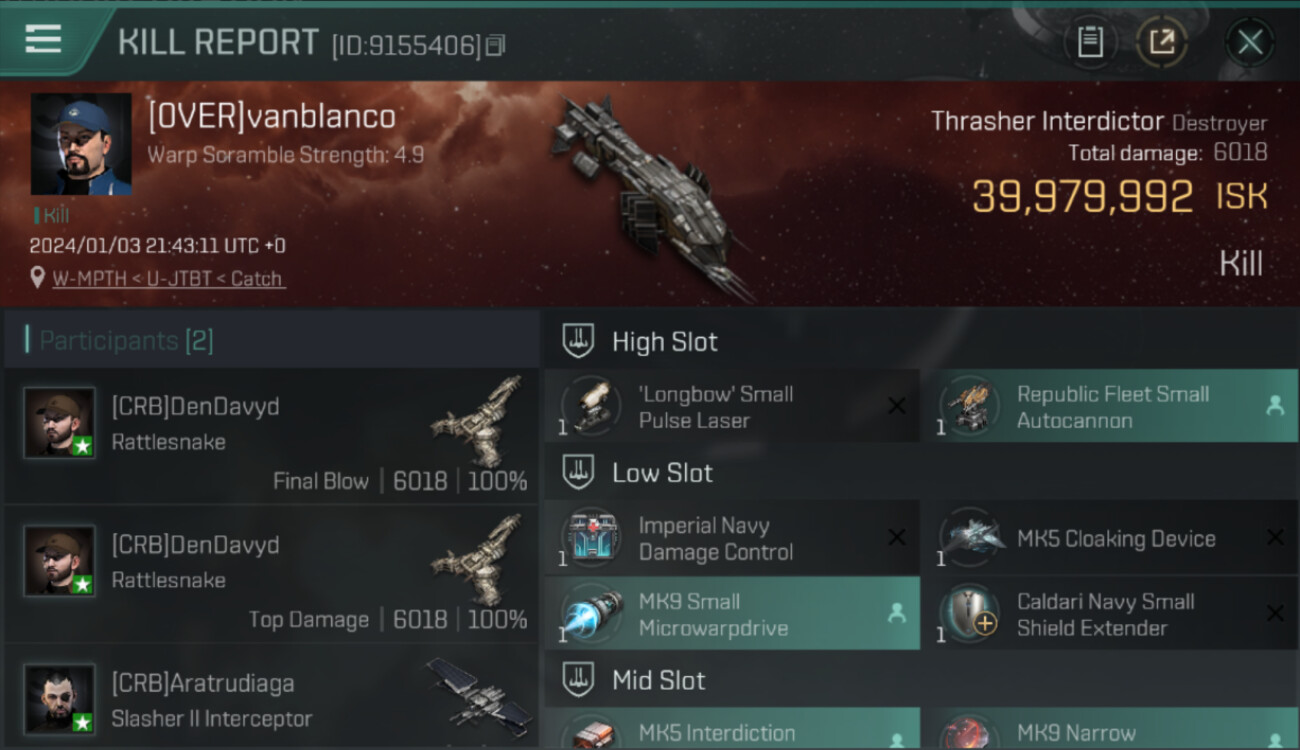Select Republic Fleet Small Autocannon module
This screenshot has height=750, width=1300.
pos(1117,406)
